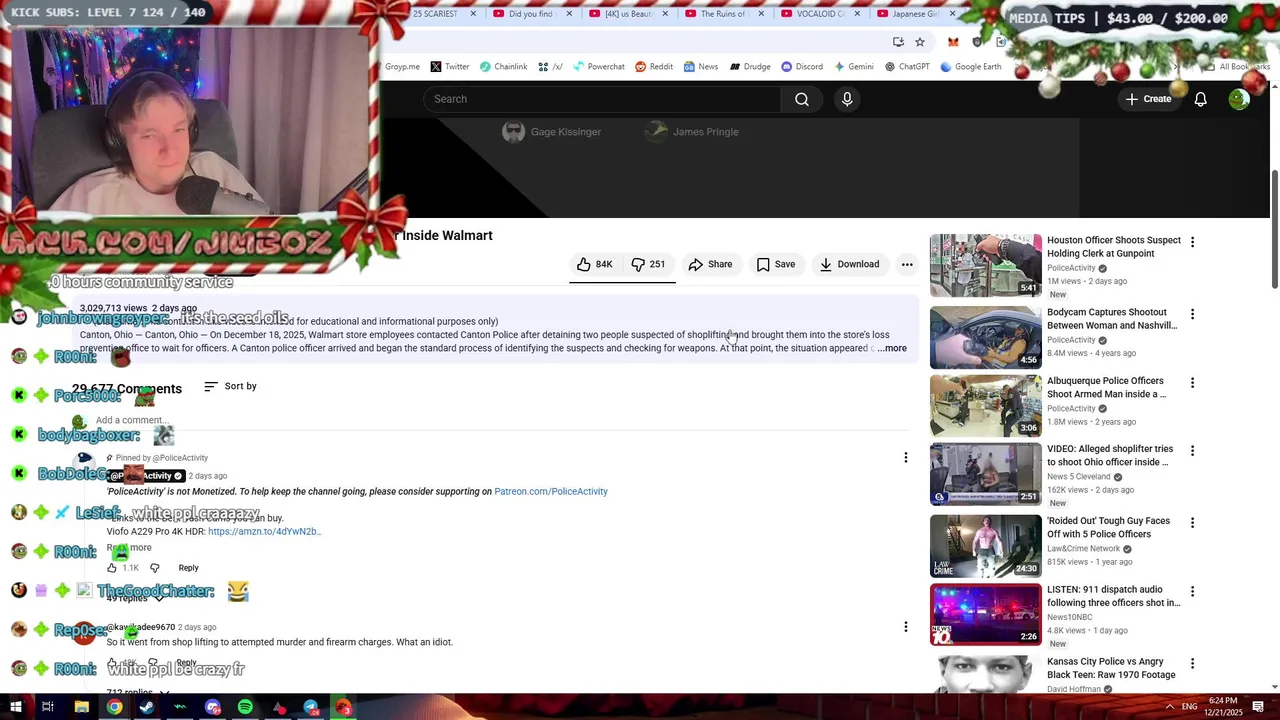Switch to 'The Ruins of' browser tab
1280x720 pixels.
(x=722, y=14)
